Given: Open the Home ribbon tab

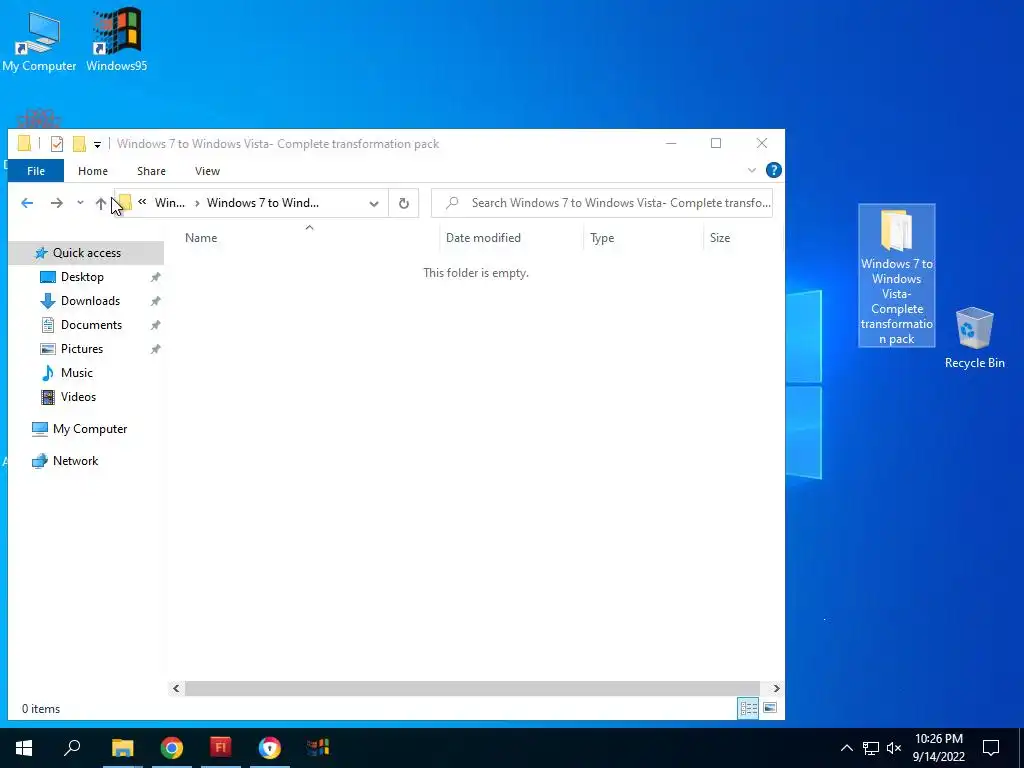Looking at the screenshot, I should (x=93, y=171).
